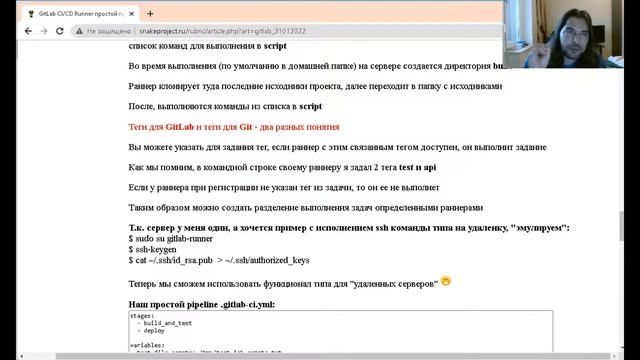
Task: Click the not-secure warning icon in address bar
Action: 79,31
